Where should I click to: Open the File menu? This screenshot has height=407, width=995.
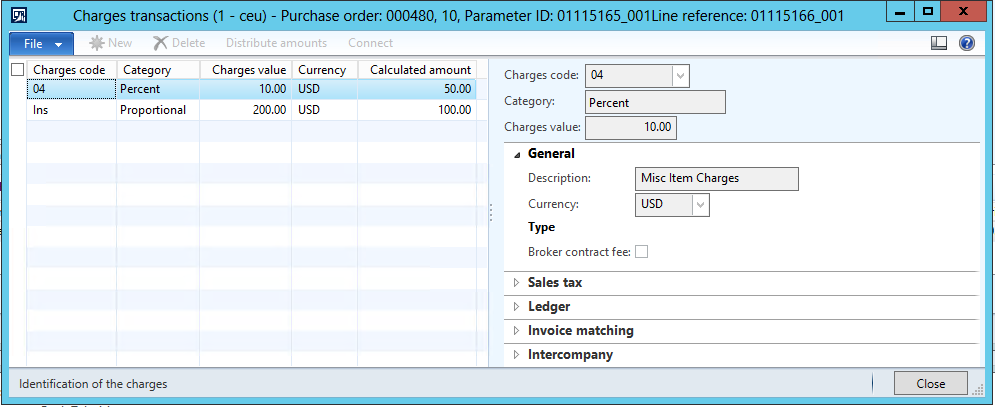(41, 43)
